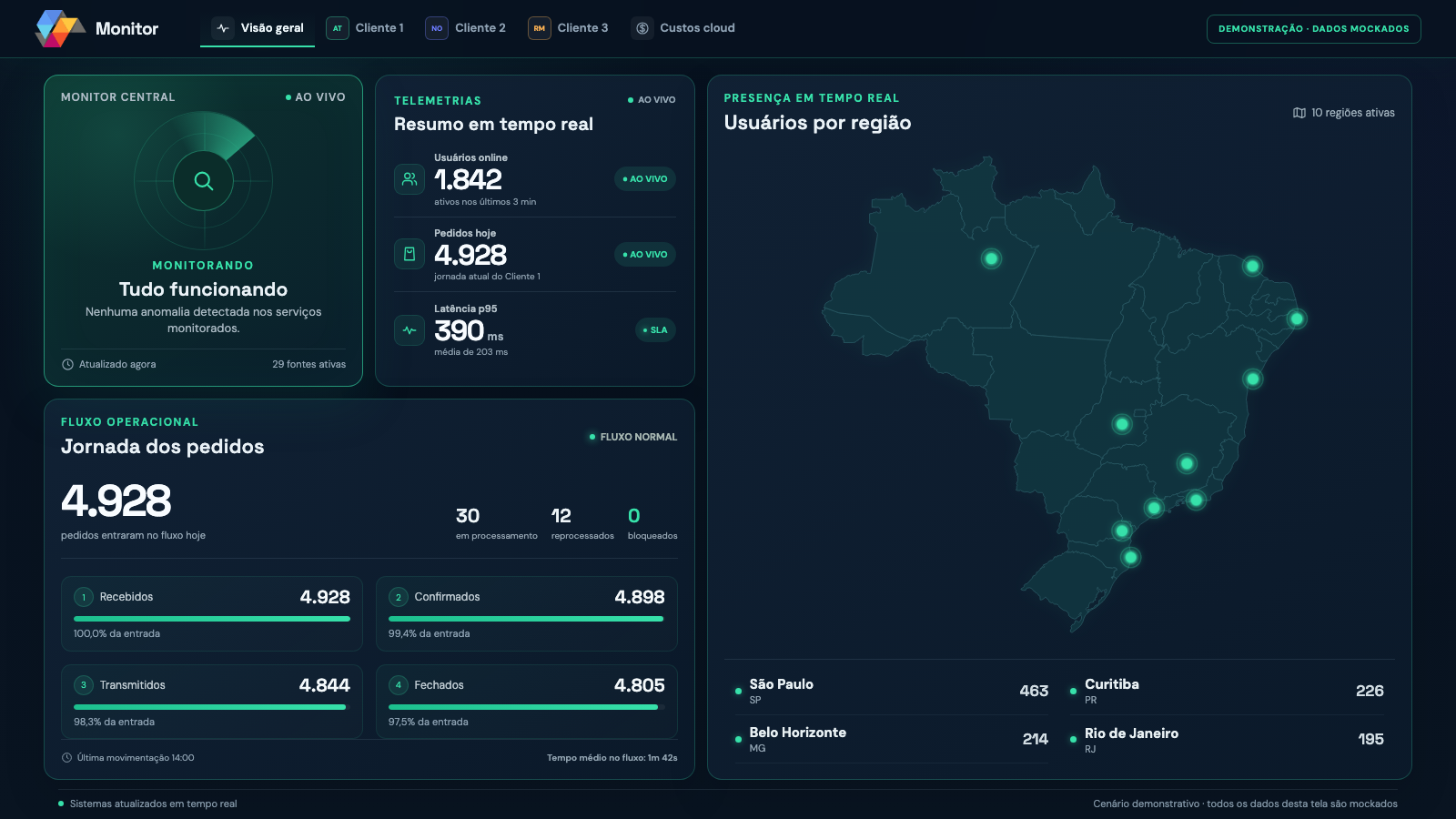Click the 29 fontes ativas text
This screenshot has width=1456, height=819.
[x=309, y=364]
